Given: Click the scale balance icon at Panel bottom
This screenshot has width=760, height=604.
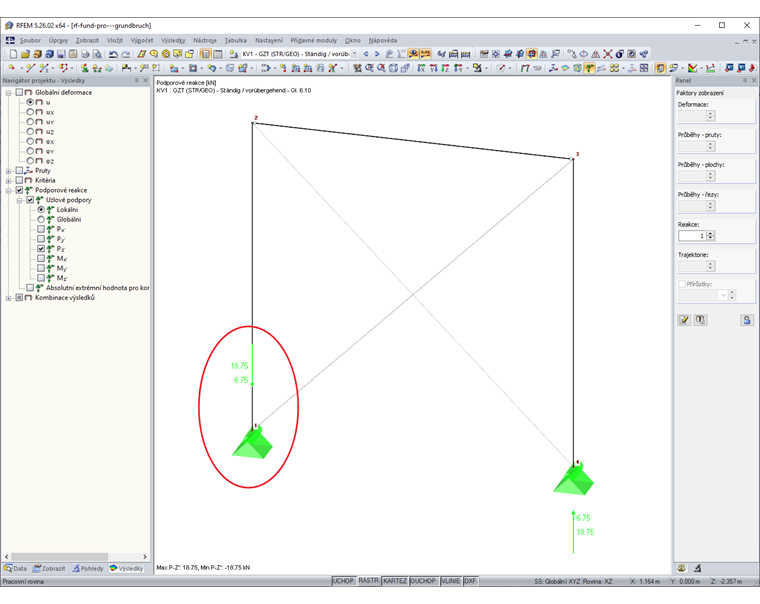Looking at the screenshot, I should point(682,568).
